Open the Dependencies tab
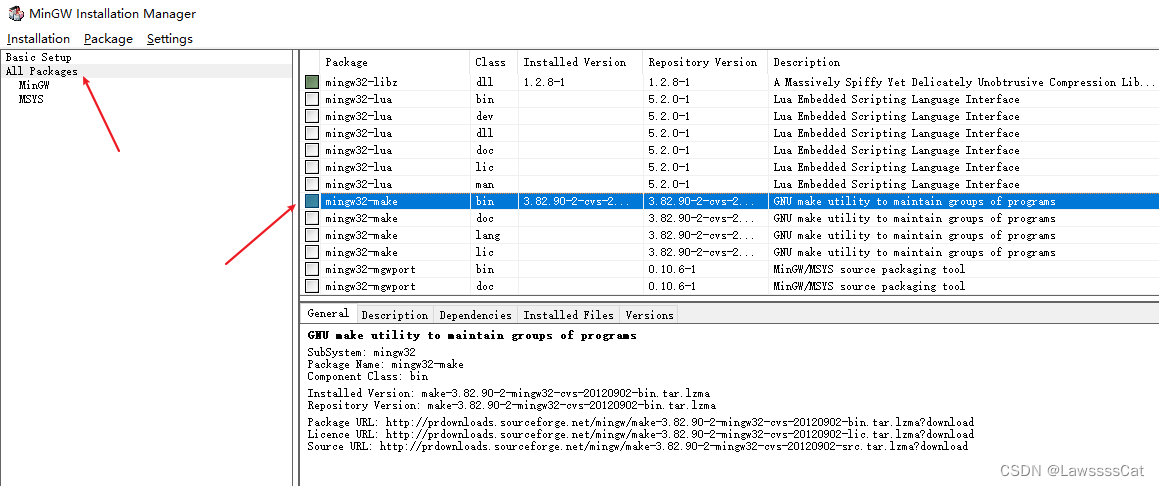 pyautogui.click(x=475, y=315)
